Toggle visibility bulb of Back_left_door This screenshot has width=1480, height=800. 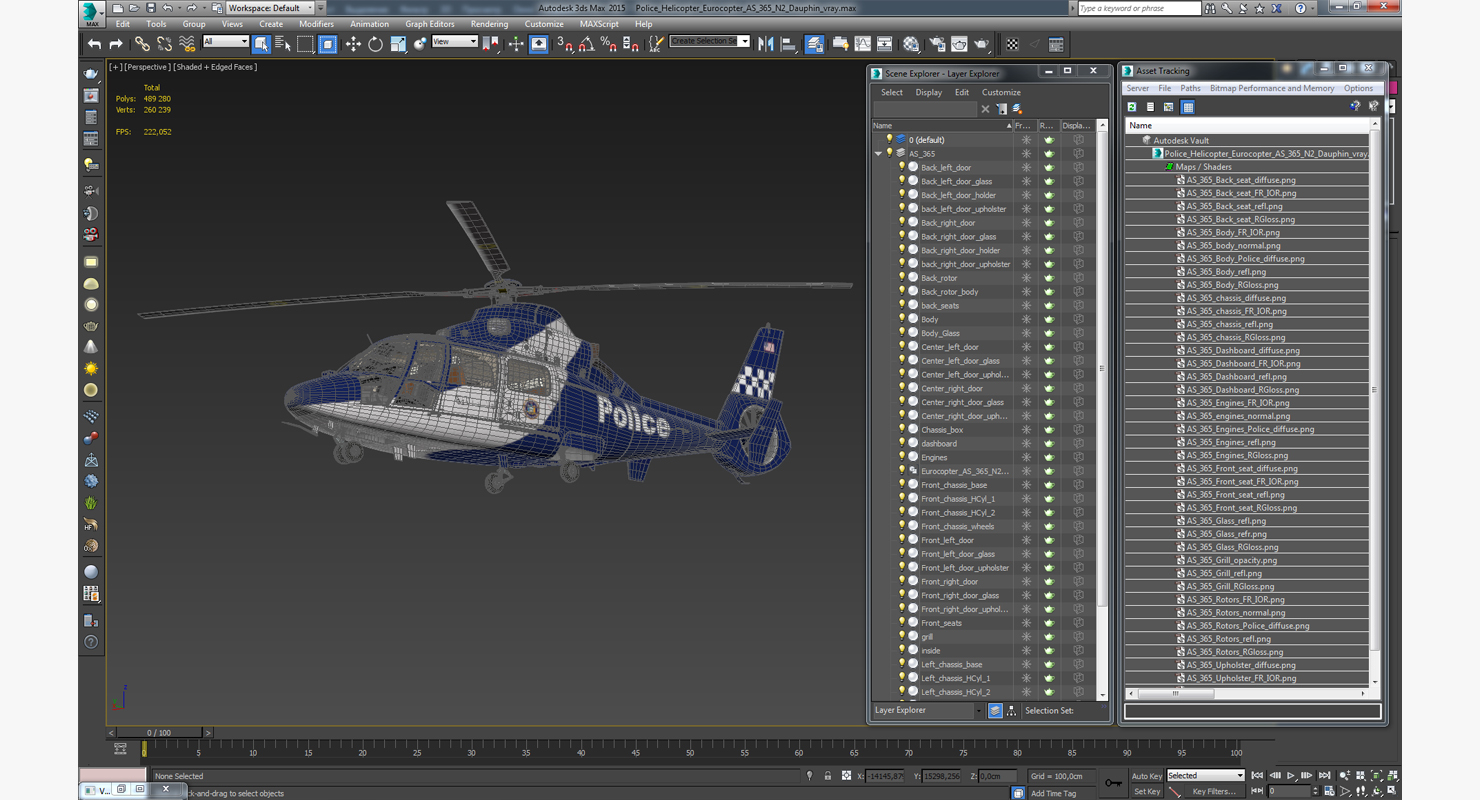click(901, 167)
